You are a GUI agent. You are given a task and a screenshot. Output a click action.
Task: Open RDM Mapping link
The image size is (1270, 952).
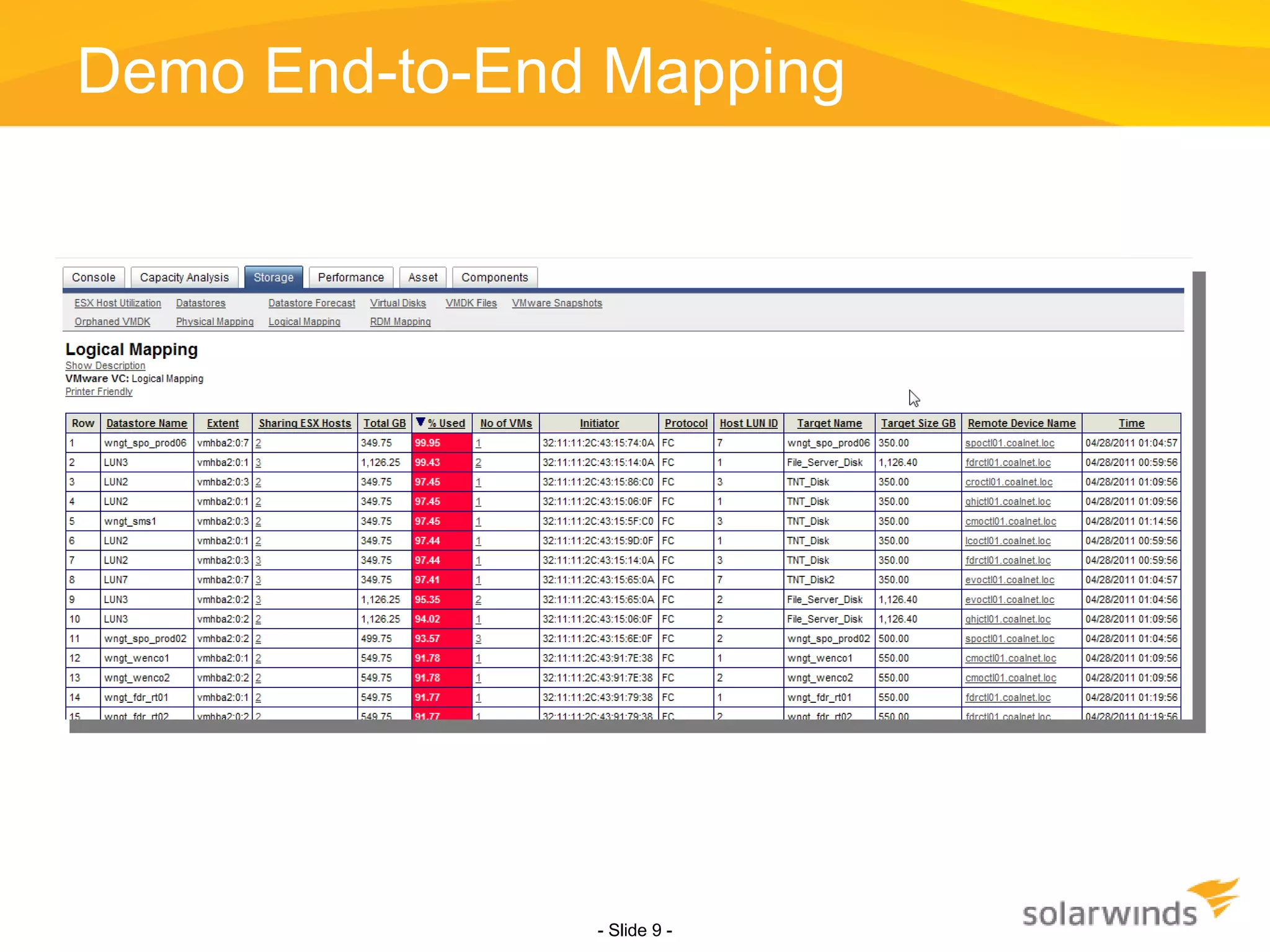[401, 322]
